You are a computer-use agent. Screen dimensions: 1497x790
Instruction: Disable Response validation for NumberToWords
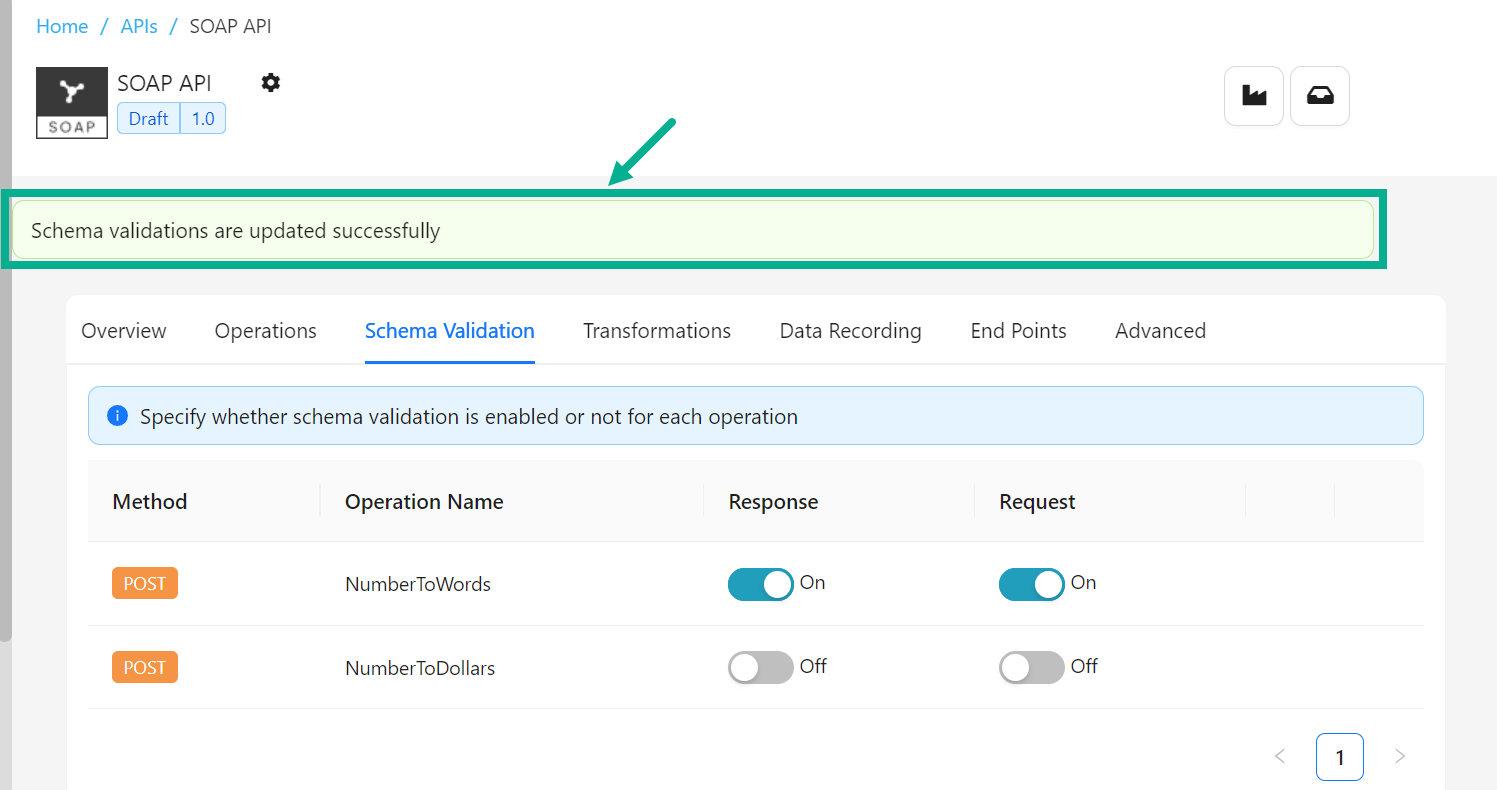tap(760, 584)
